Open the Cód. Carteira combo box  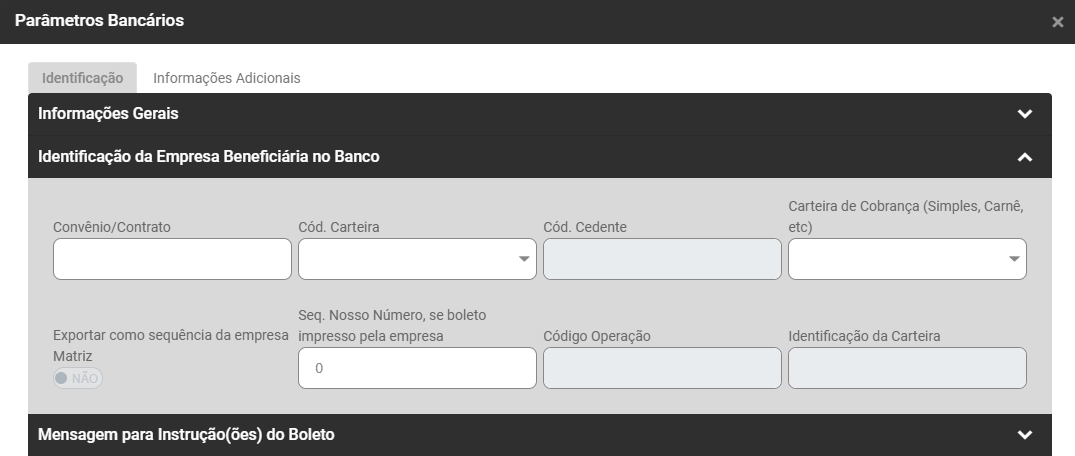point(405,259)
